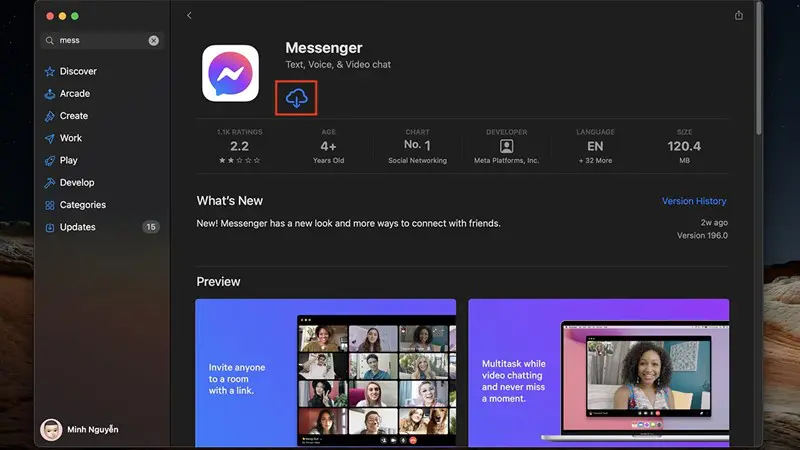
Task: Clear the search field with the X icon
Action: coord(154,41)
